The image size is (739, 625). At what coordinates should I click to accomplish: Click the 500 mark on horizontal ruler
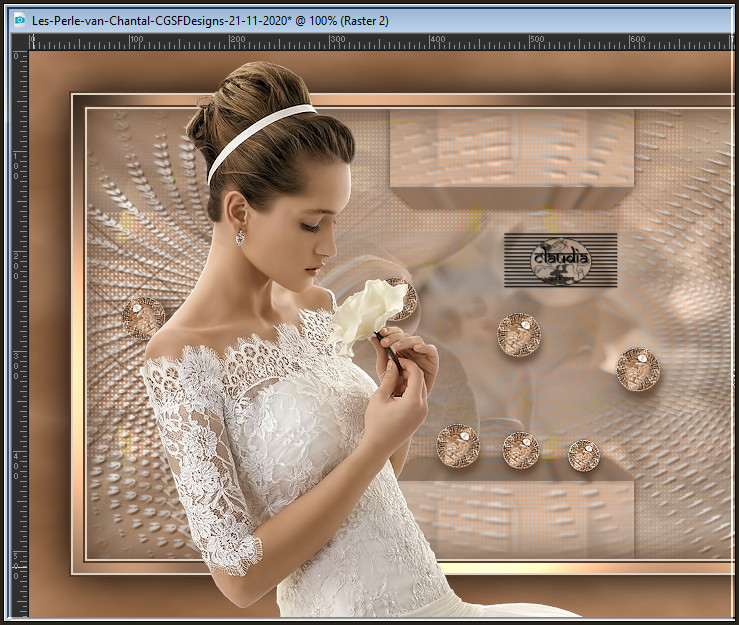coord(538,42)
